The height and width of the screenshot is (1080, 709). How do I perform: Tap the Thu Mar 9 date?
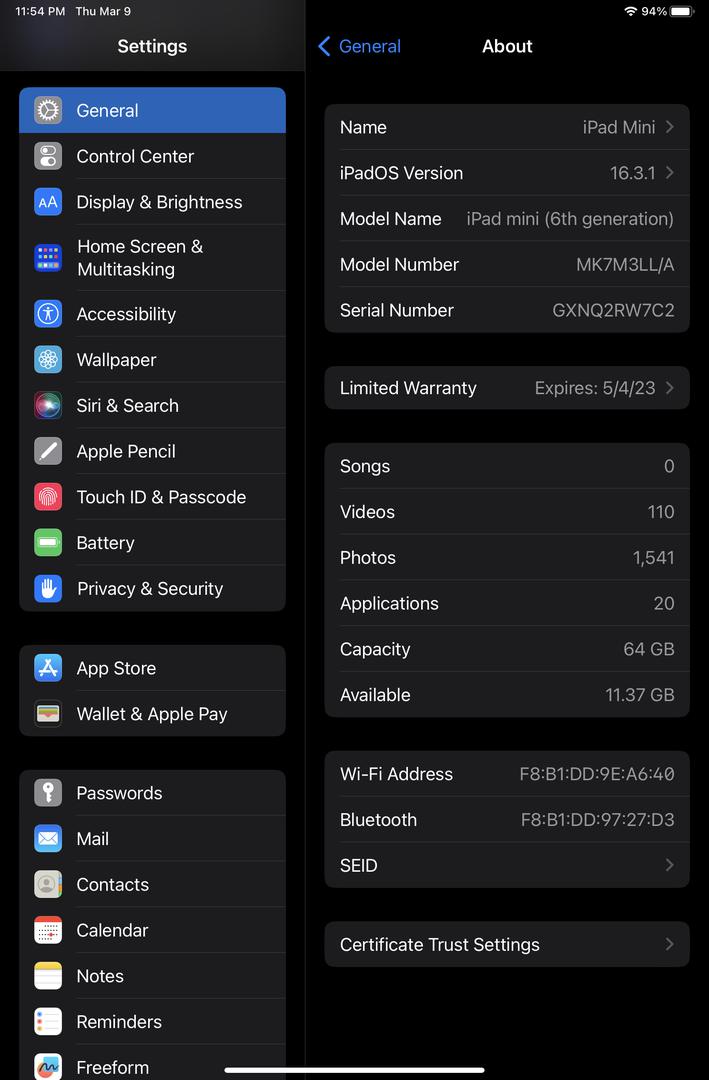(103, 11)
